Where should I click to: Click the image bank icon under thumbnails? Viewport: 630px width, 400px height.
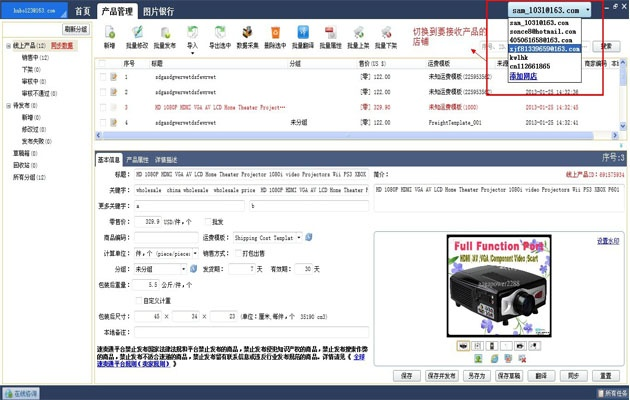tap(508, 358)
